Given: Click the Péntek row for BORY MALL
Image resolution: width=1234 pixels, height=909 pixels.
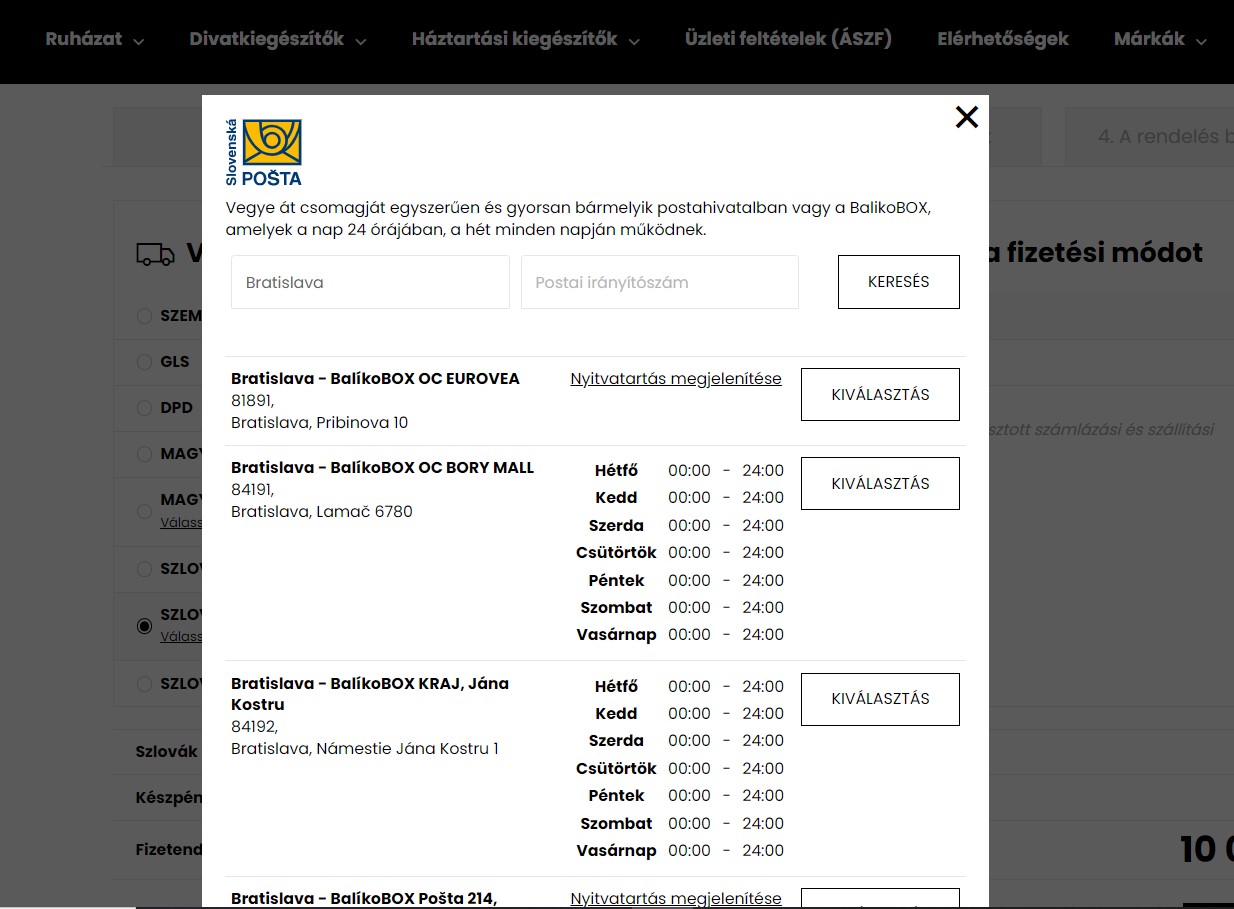Looking at the screenshot, I should click(680, 580).
